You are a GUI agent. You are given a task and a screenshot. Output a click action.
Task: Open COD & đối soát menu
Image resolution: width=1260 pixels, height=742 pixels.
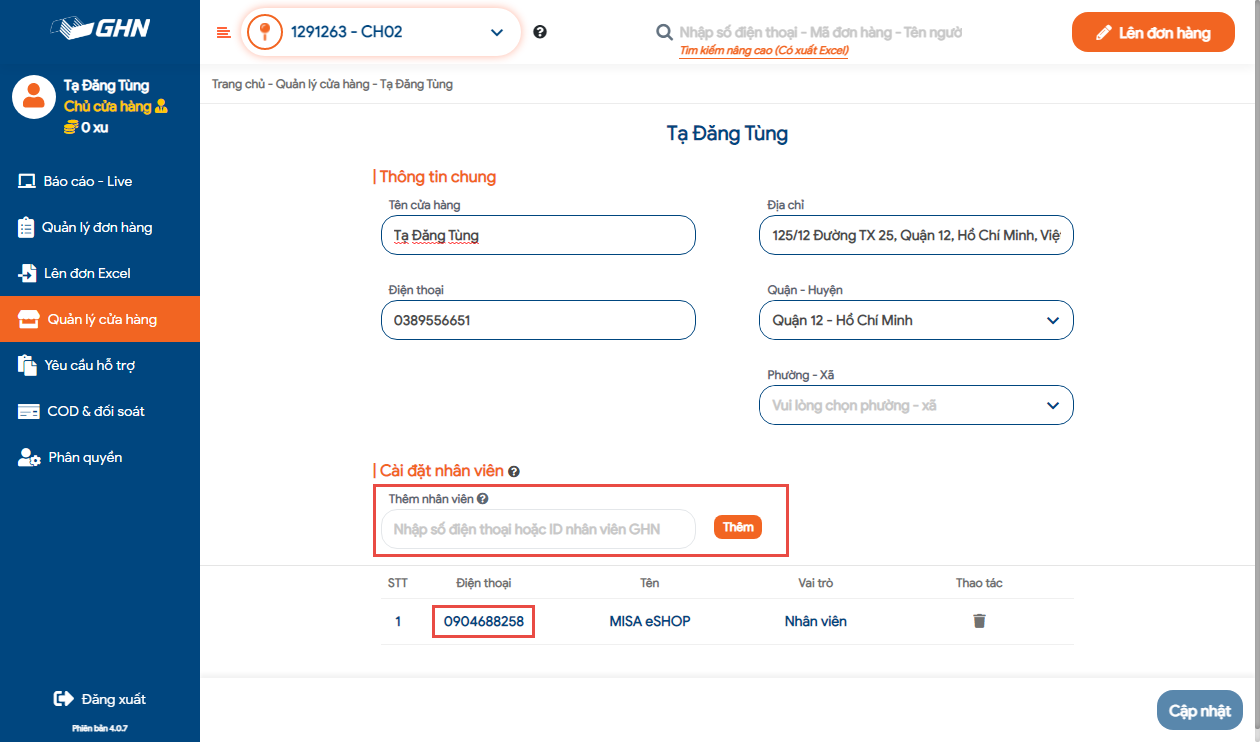96,411
